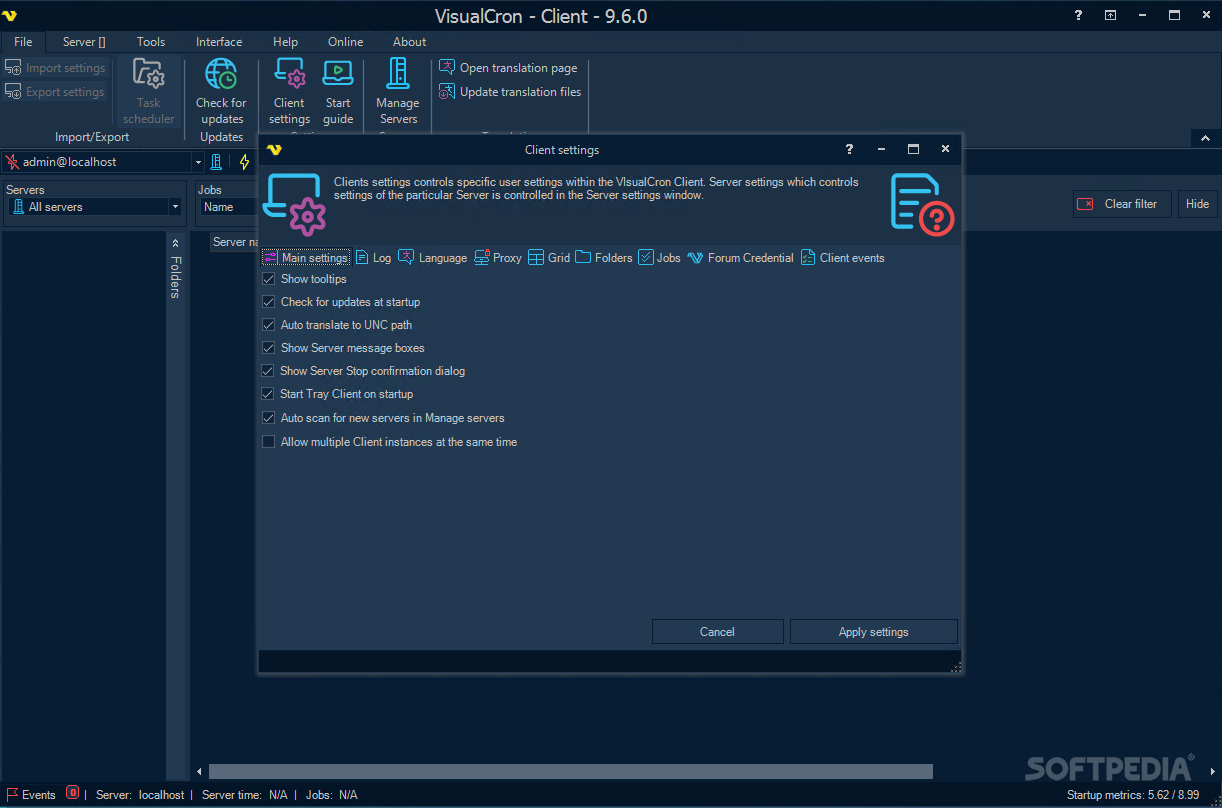Image resolution: width=1222 pixels, height=808 pixels.
Task: Click the lightning bolt icon beside the server selector
Action: click(244, 162)
